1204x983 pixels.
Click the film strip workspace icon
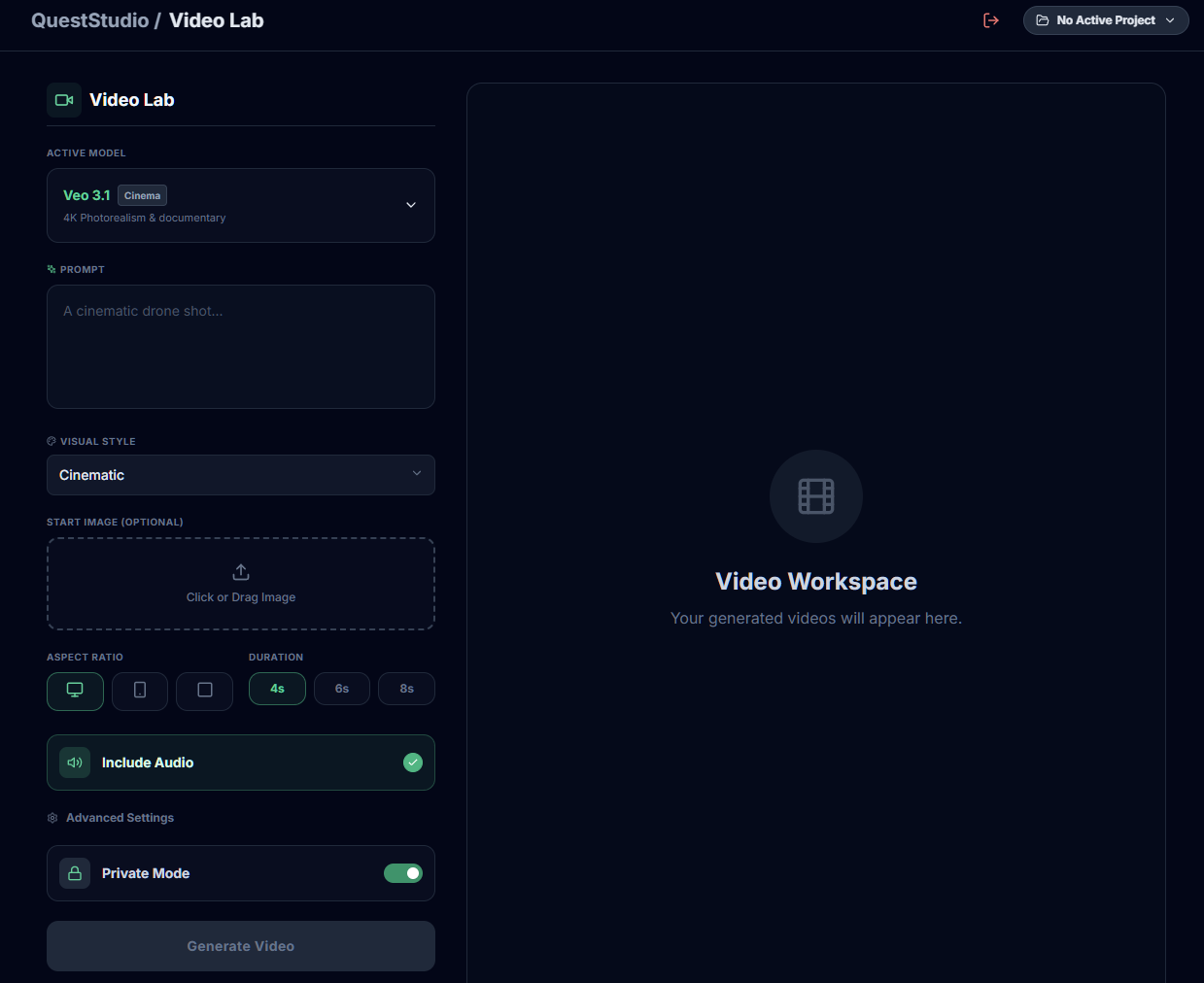815,496
